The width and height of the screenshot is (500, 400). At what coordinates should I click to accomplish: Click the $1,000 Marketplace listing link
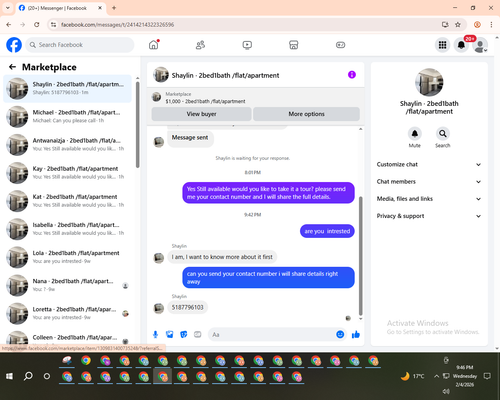(205, 101)
